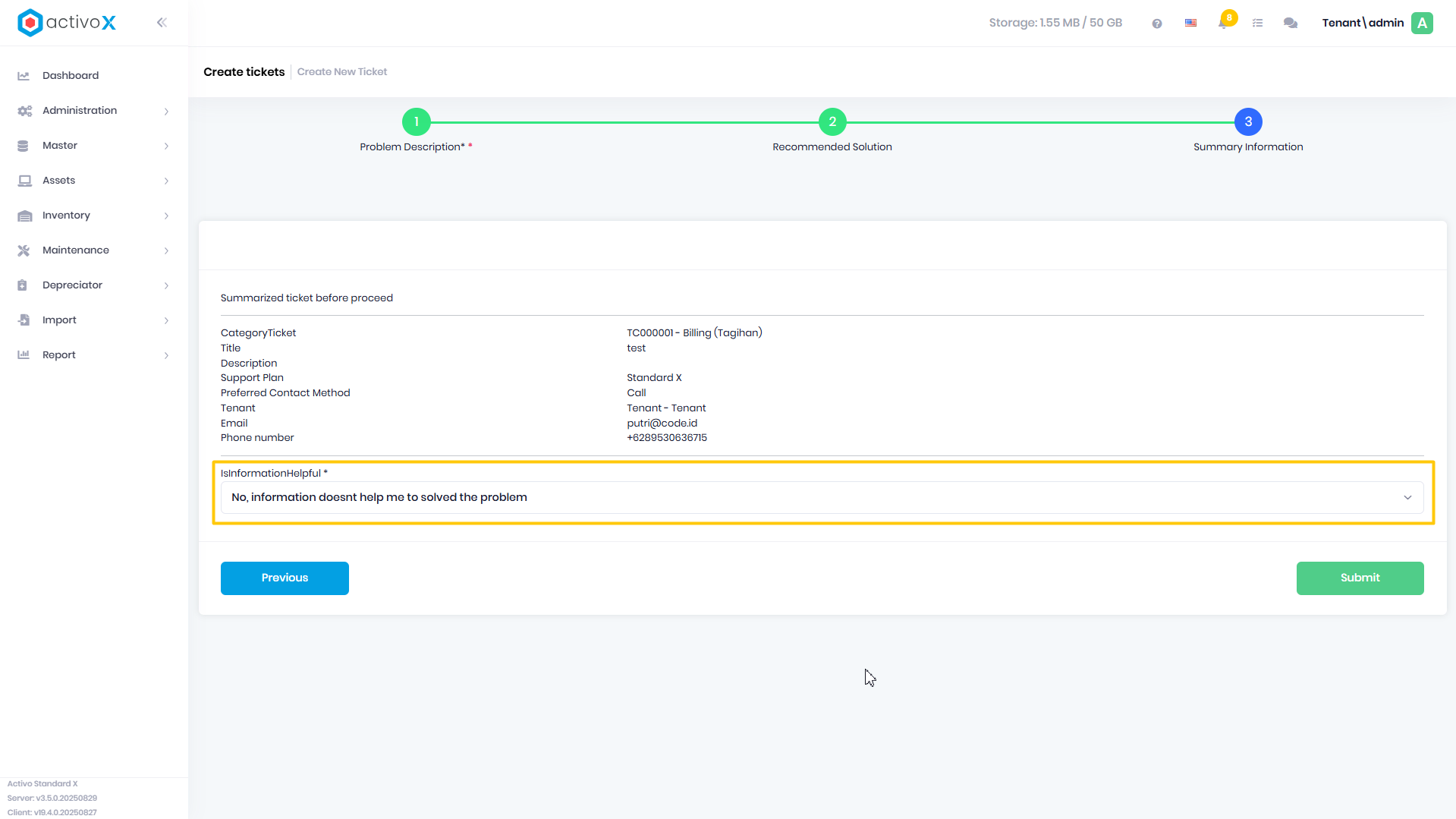The height and width of the screenshot is (819, 1456).
Task: Go back with the Previous button
Action: coord(285,578)
